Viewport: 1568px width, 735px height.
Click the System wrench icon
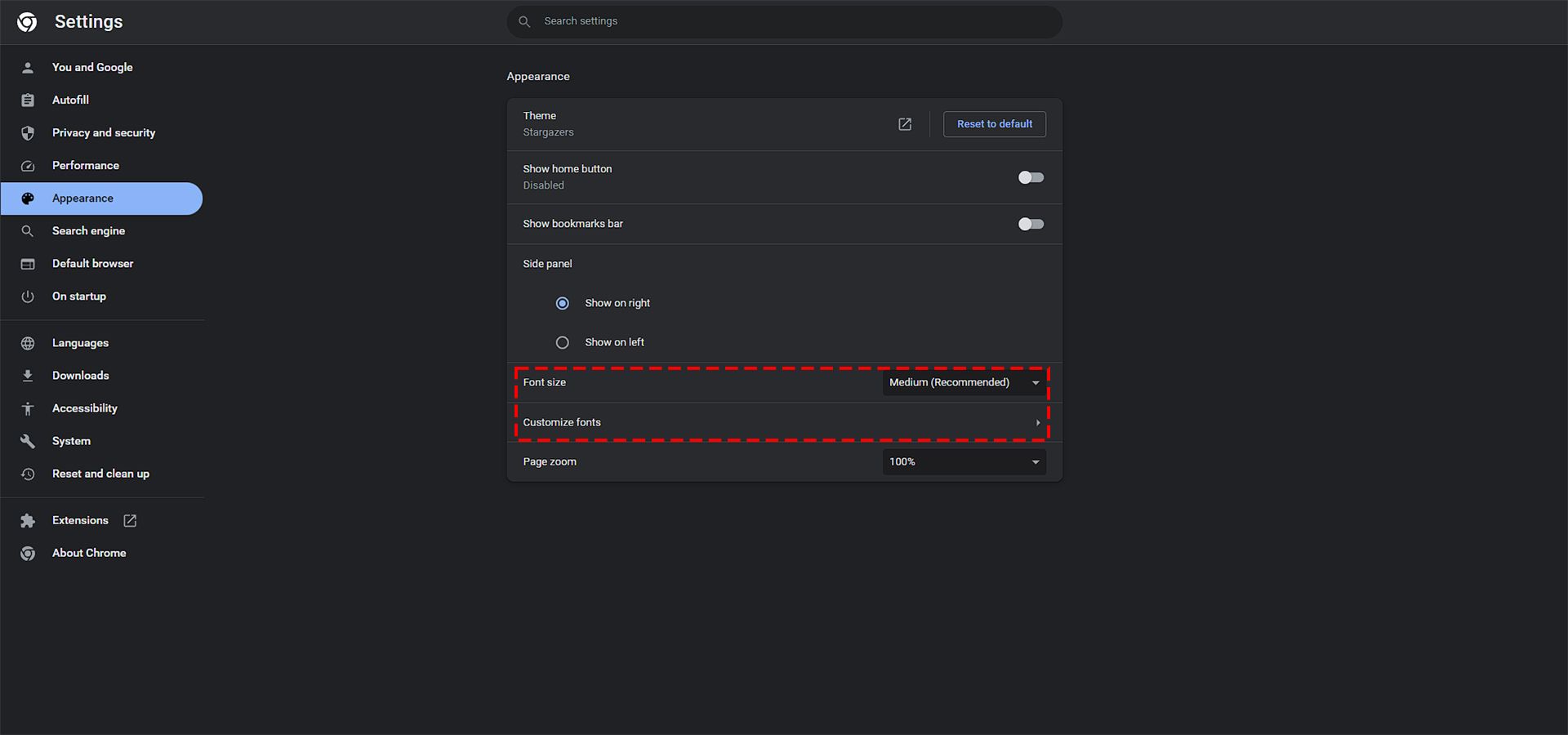click(28, 441)
